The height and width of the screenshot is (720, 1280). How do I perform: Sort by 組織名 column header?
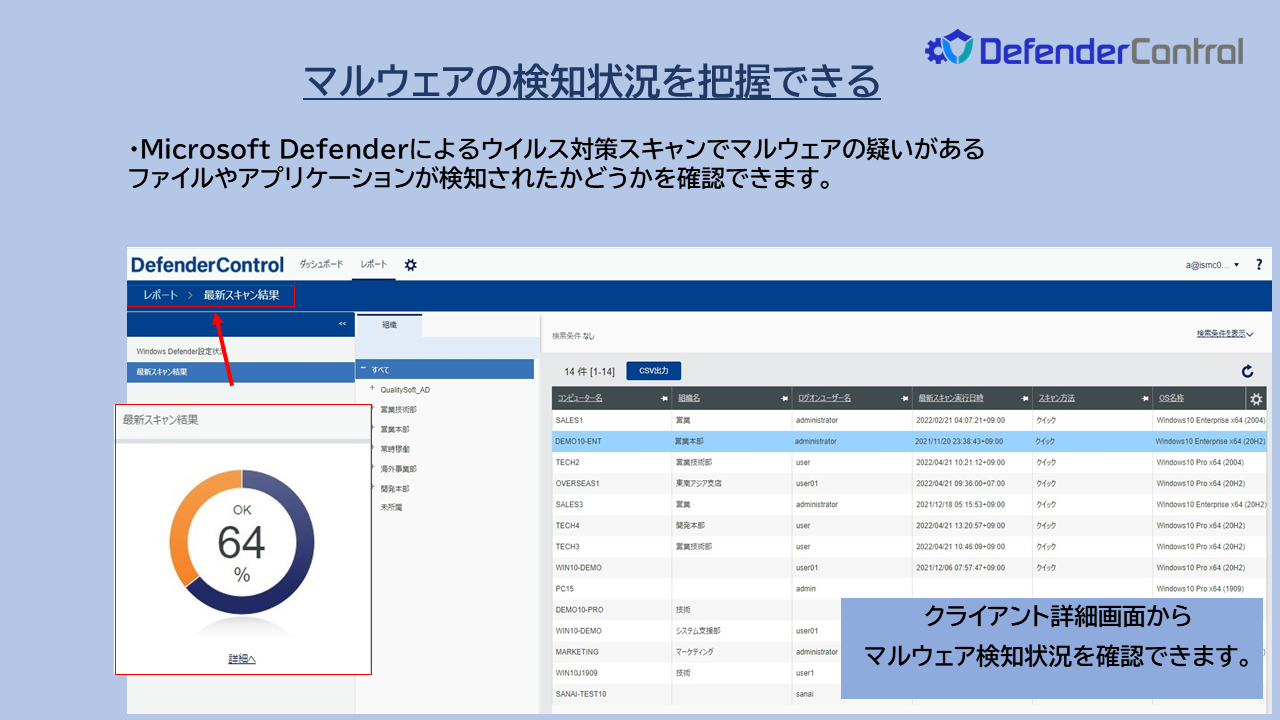click(689, 398)
